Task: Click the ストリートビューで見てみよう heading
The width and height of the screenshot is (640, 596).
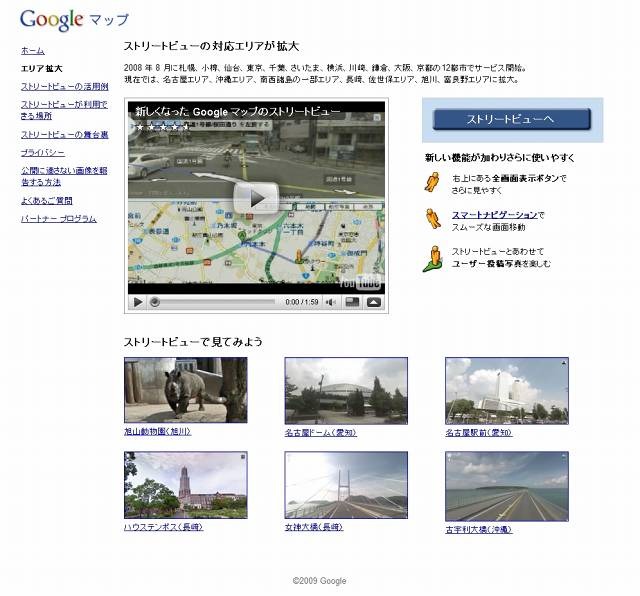Action: point(193,342)
